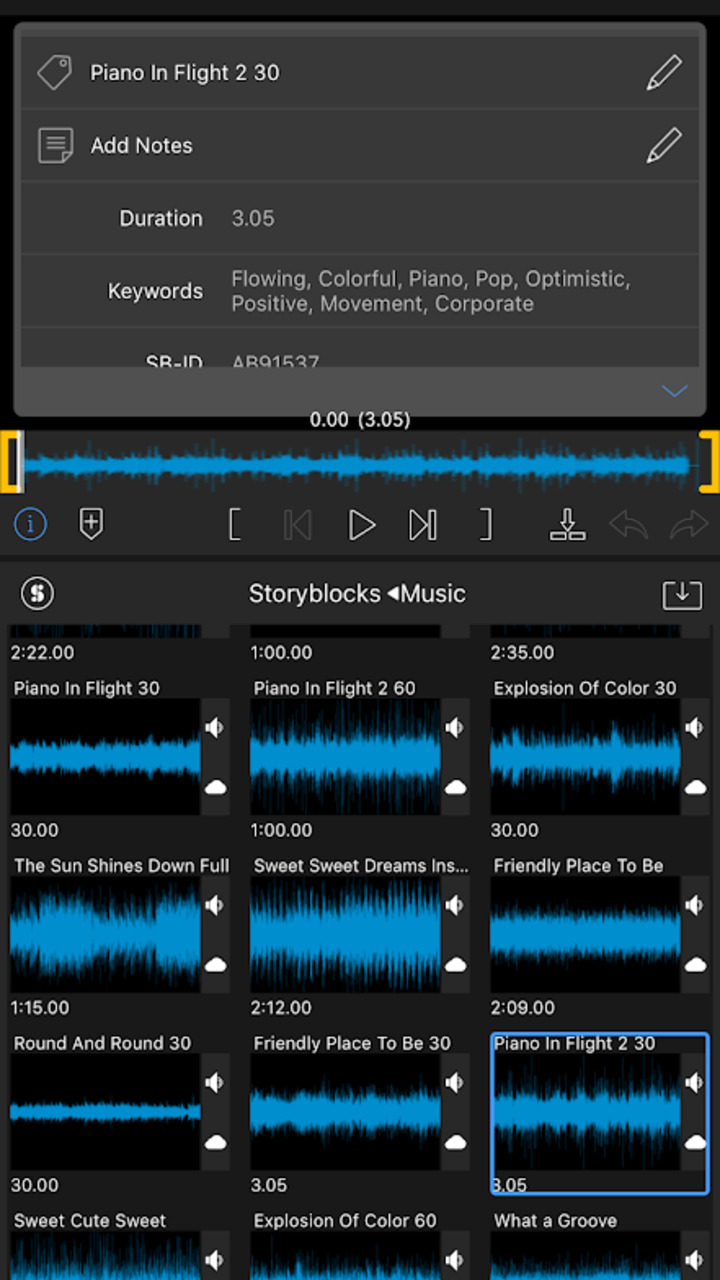Preview Piano In Flight 30 with the speaker icon

click(x=215, y=727)
